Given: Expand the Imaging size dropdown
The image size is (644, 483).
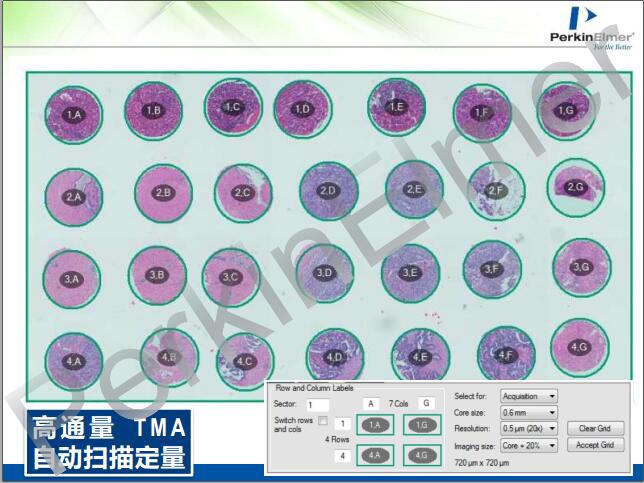Looking at the screenshot, I should [x=529, y=445].
